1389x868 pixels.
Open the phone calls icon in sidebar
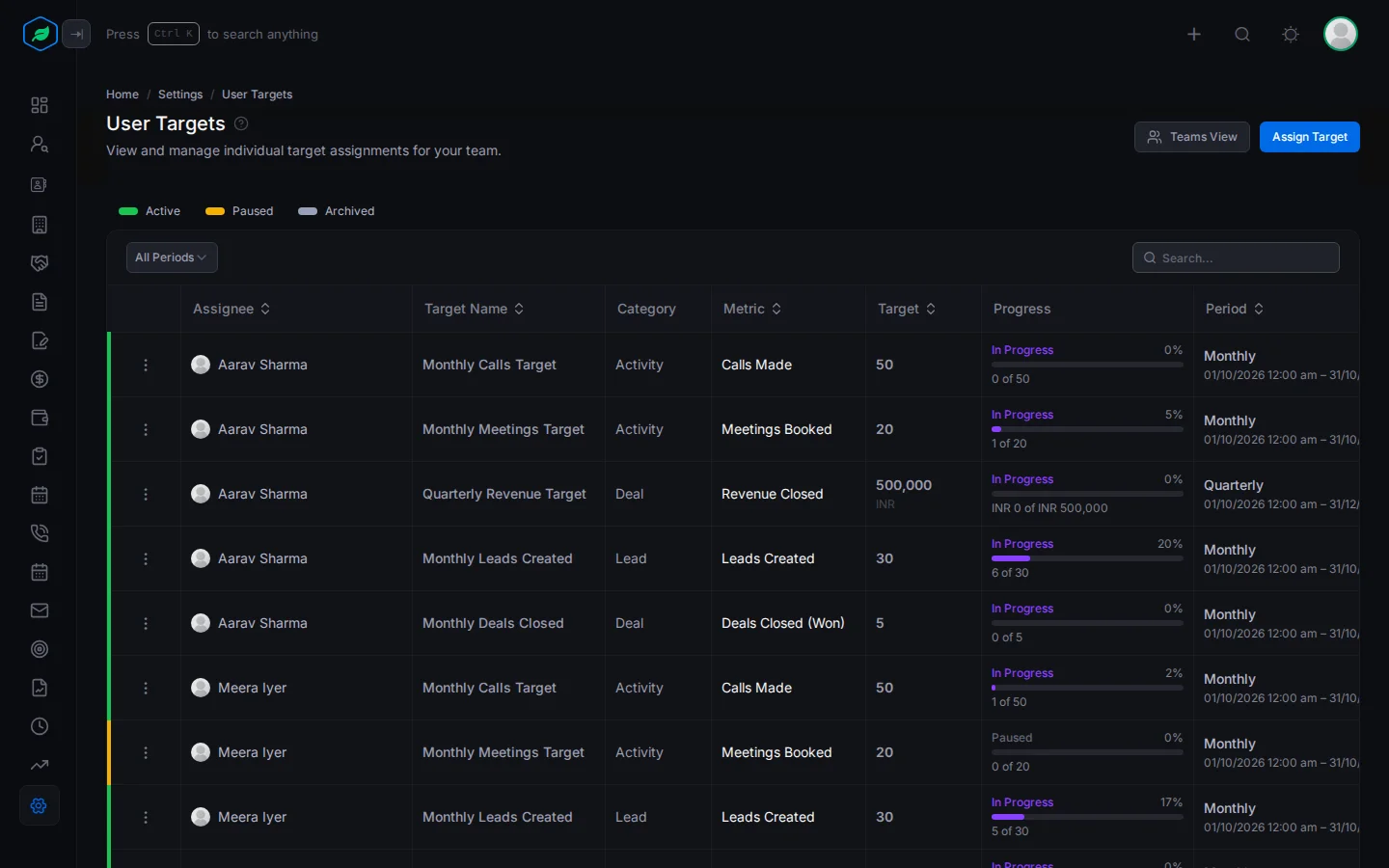point(40,533)
